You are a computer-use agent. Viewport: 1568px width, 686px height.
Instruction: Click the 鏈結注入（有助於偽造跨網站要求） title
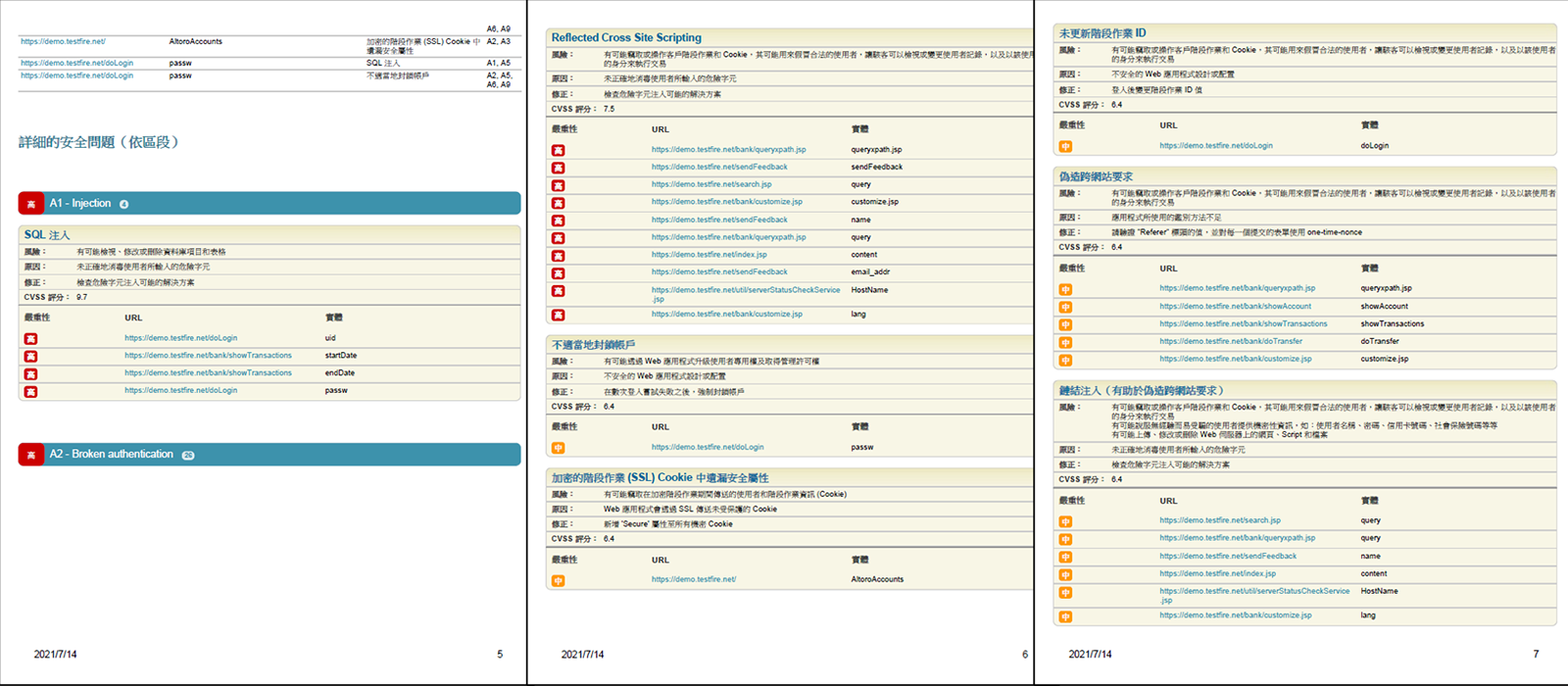click(1142, 390)
